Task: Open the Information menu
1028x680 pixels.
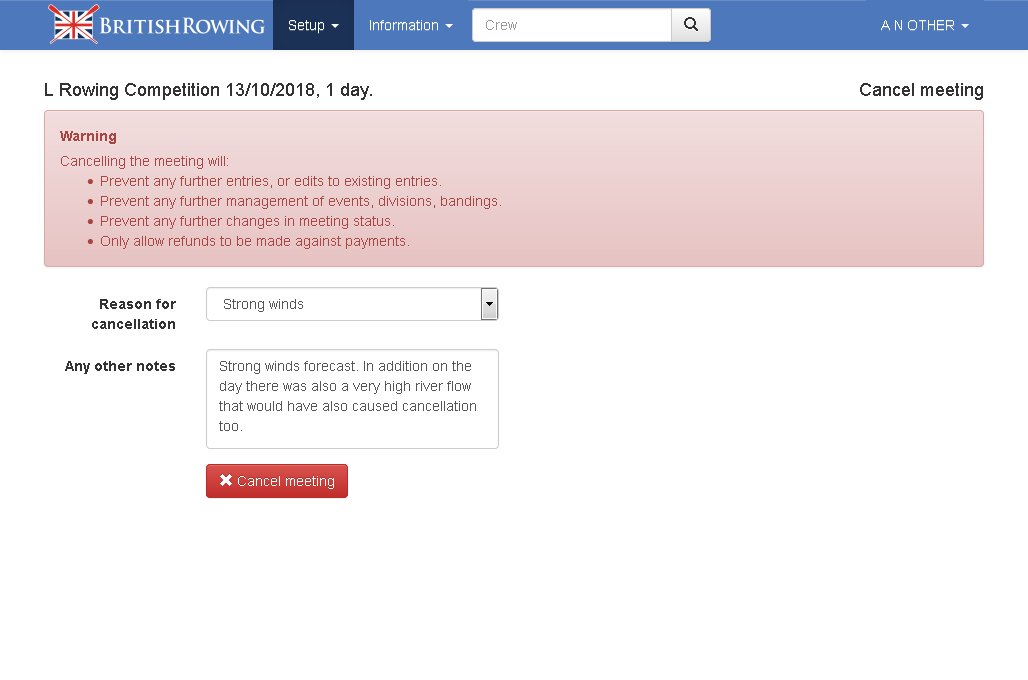Action: [410, 25]
